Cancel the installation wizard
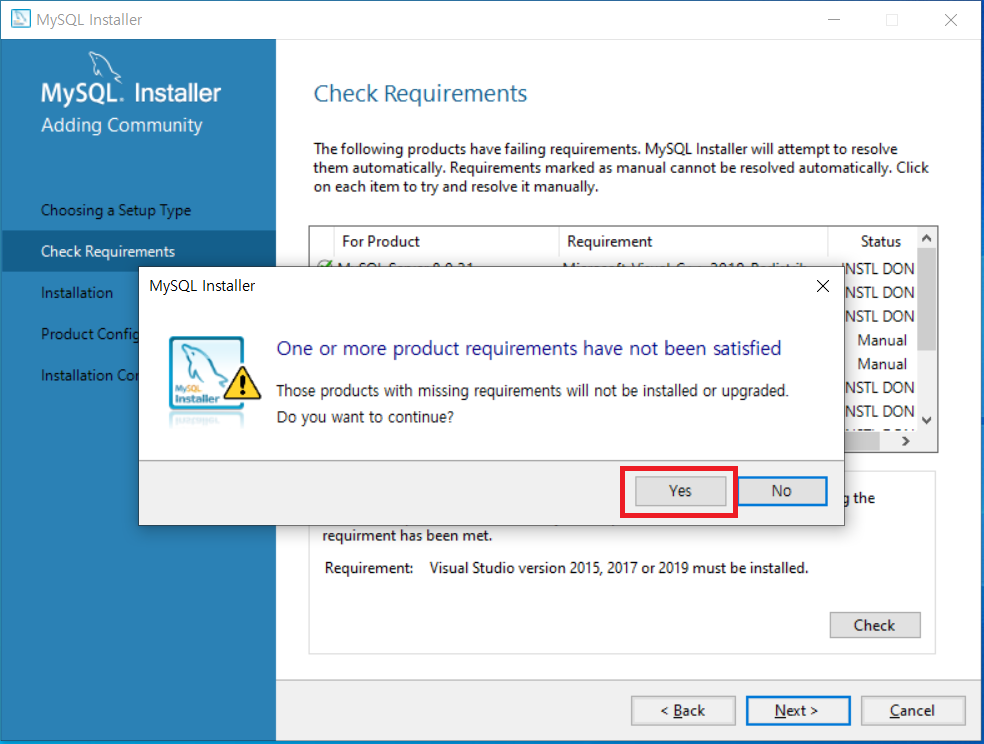 pos(912,710)
